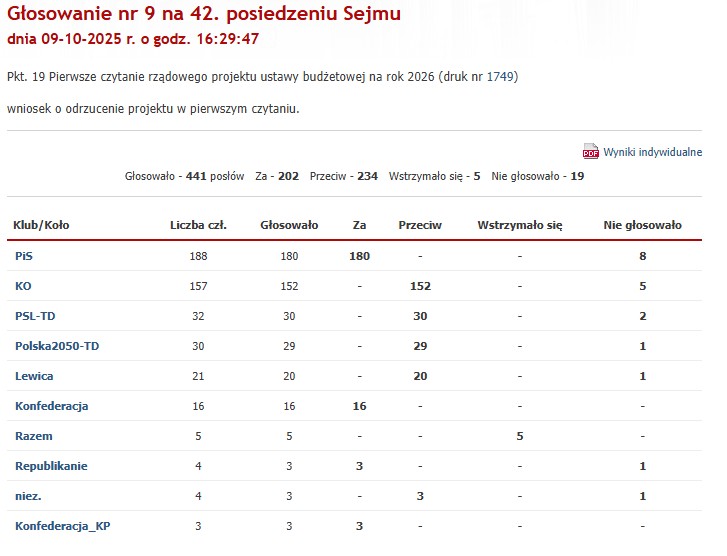Click KO 'Przeciw' vote count 152

click(x=420, y=286)
